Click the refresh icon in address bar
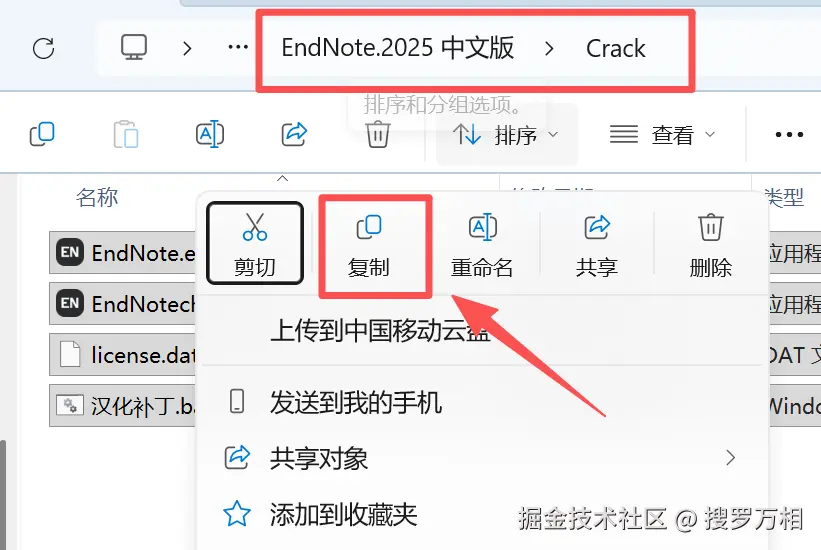The width and height of the screenshot is (821, 550). (x=43, y=48)
